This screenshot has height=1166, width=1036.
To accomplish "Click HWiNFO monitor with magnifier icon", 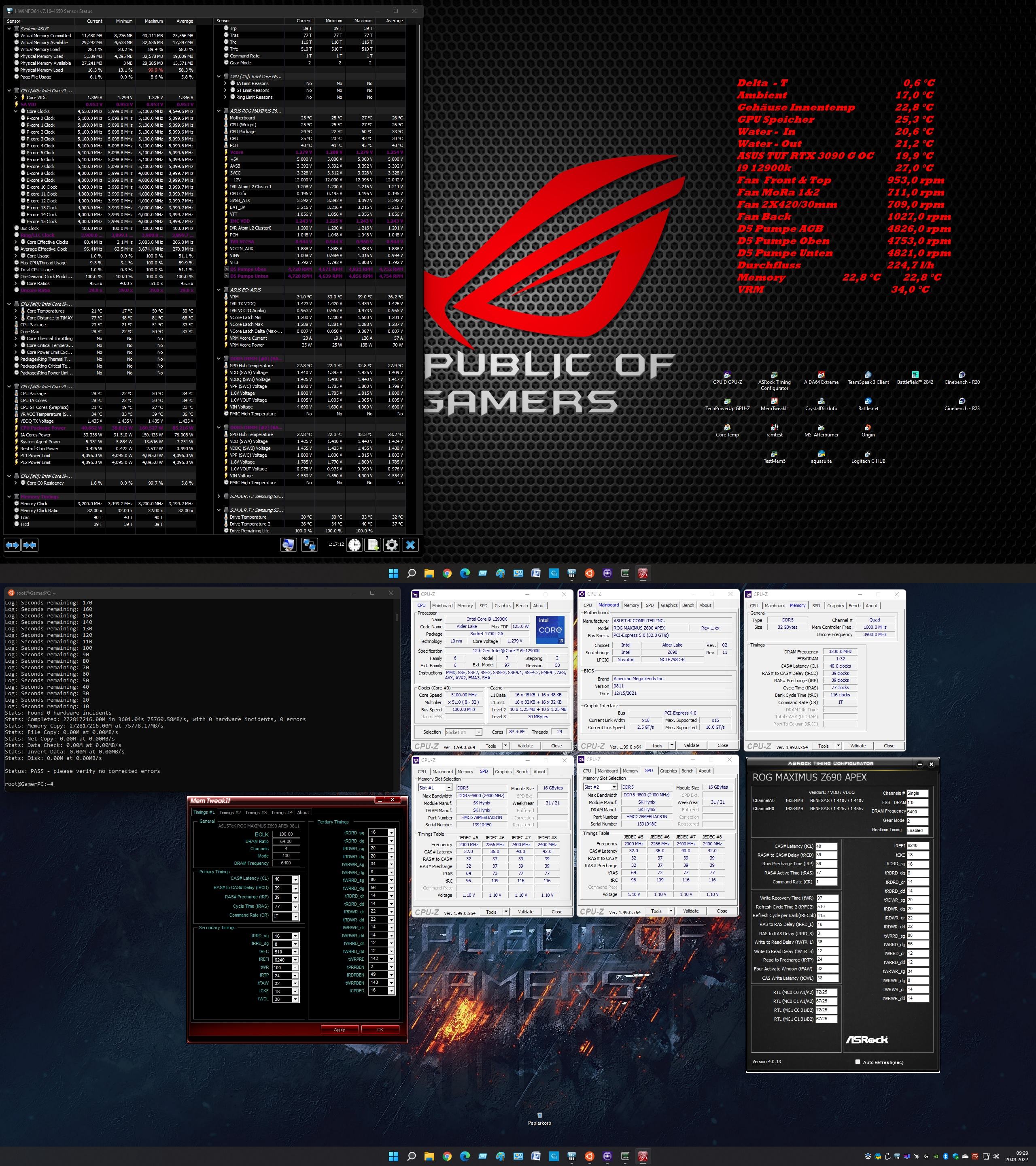I will coord(288,545).
